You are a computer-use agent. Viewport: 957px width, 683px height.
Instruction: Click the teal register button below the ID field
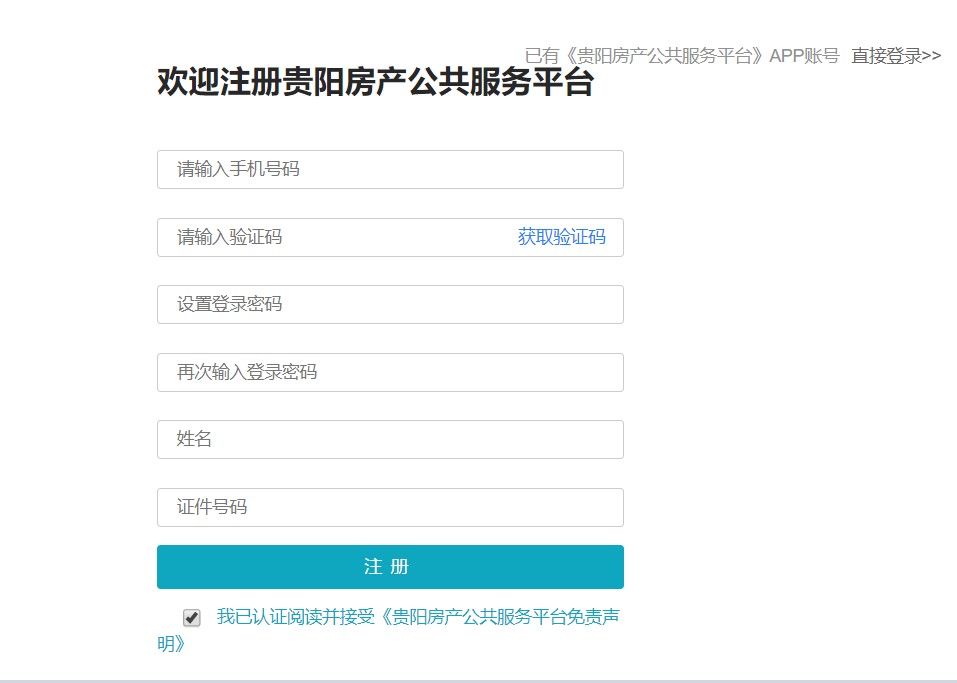point(390,567)
